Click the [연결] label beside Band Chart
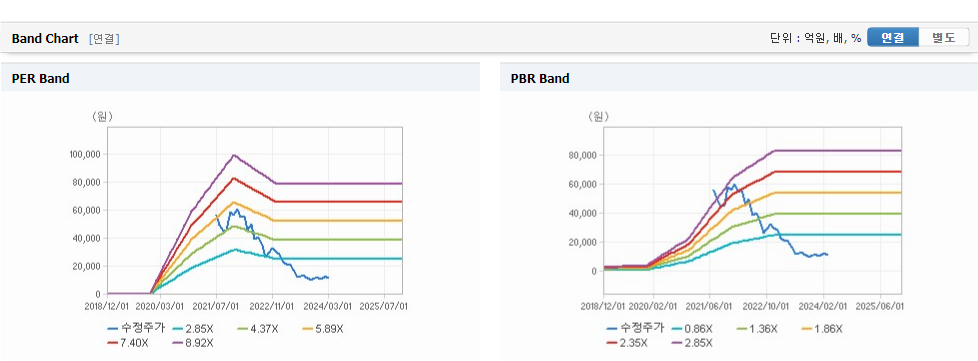978x361 pixels. click(104, 39)
